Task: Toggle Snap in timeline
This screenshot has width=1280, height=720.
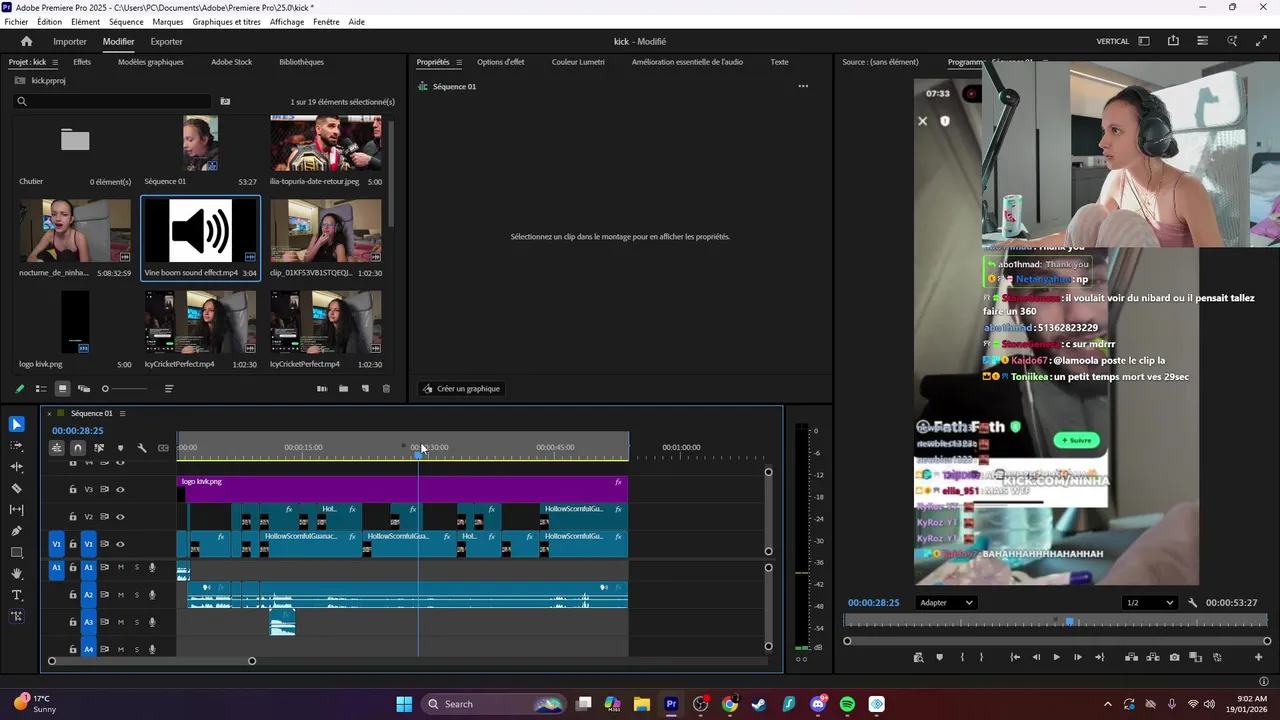Action: pos(77,448)
